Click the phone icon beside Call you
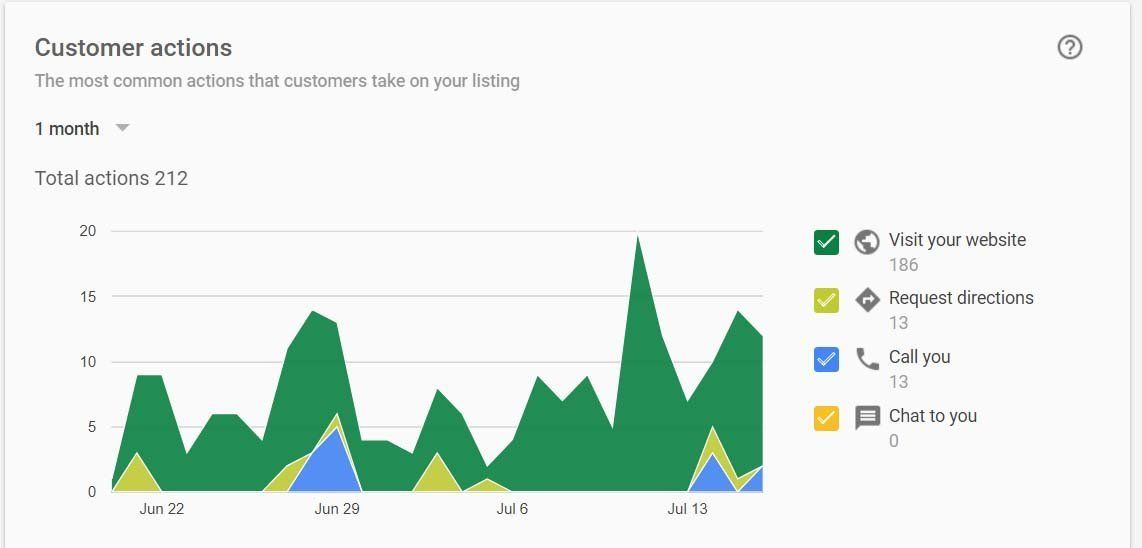The width and height of the screenshot is (1142, 548). coord(867,359)
